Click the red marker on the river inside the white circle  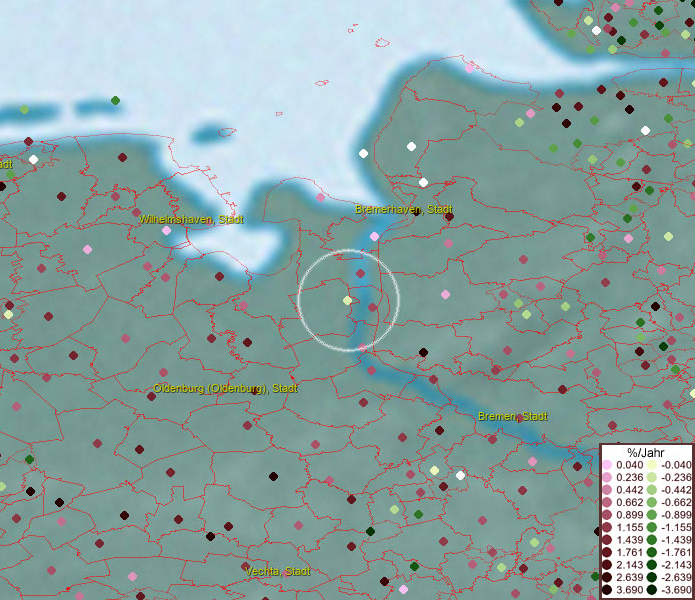pos(372,308)
